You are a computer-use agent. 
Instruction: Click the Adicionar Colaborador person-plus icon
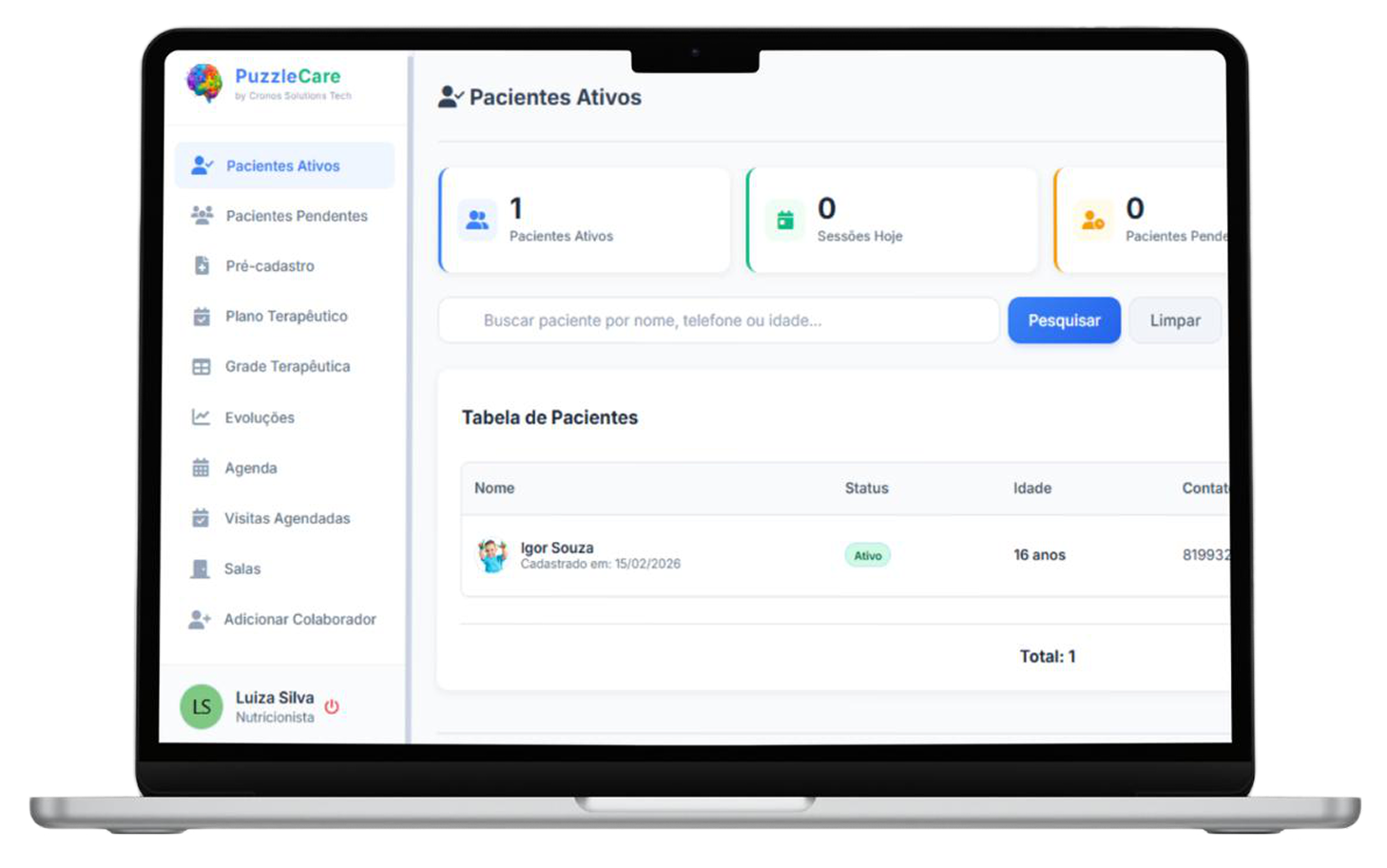201,618
